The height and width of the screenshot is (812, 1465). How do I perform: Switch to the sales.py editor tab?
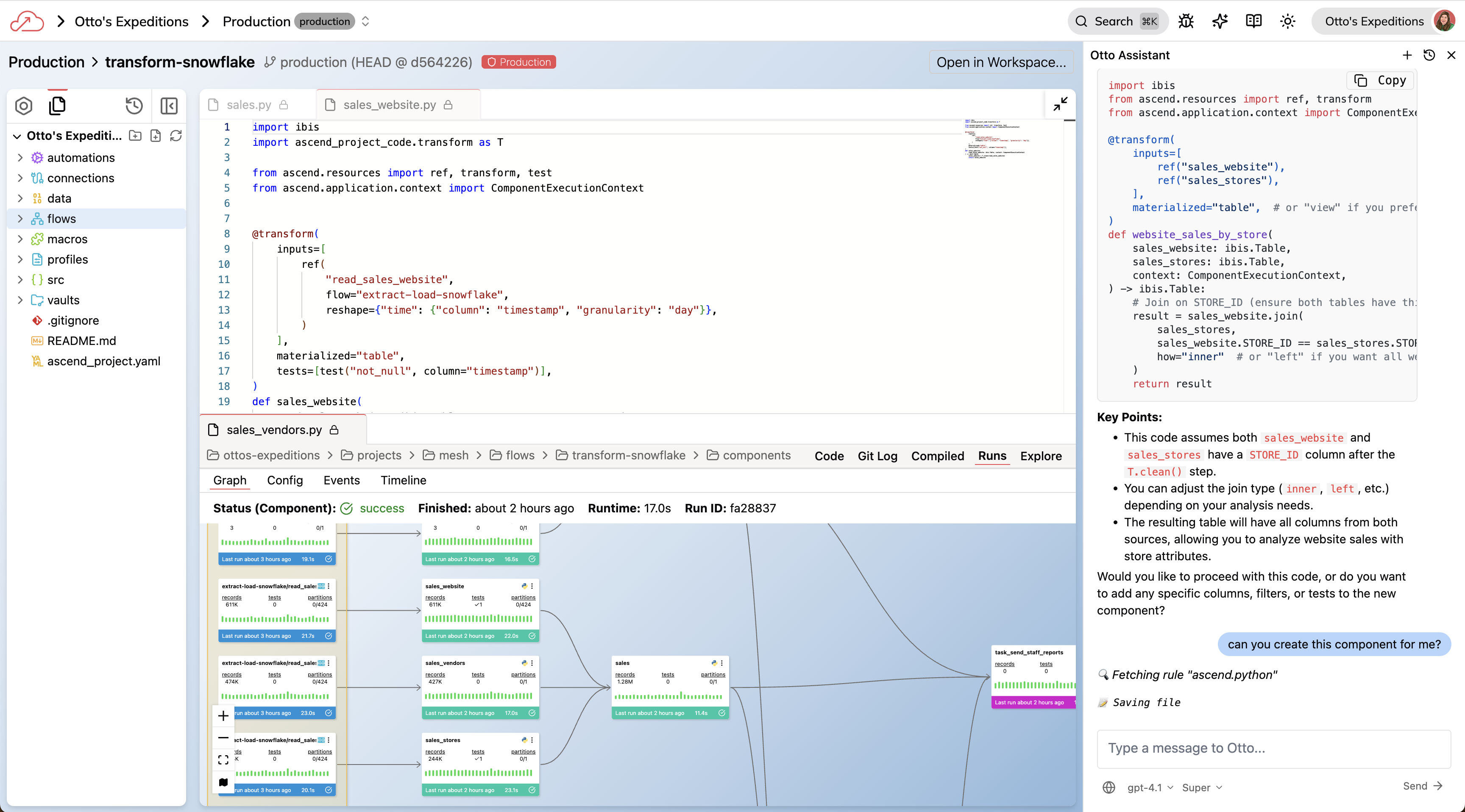click(248, 105)
